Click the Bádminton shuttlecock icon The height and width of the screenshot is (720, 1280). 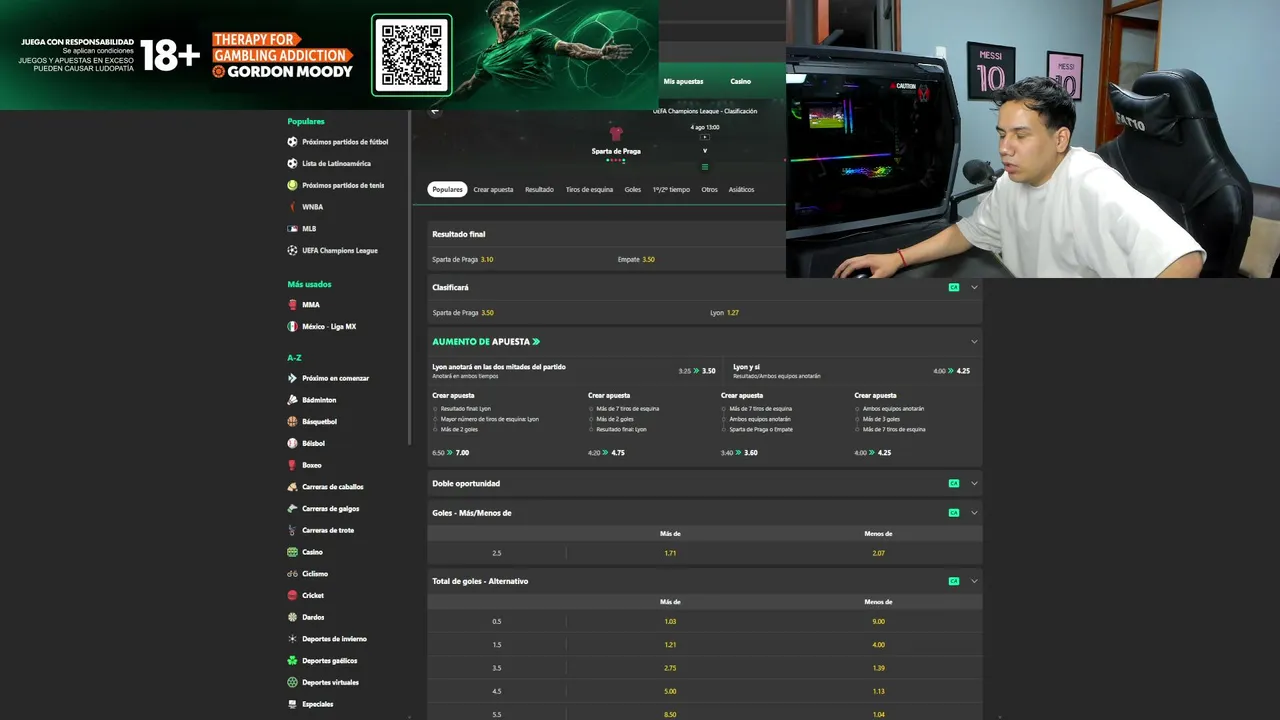click(292, 400)
